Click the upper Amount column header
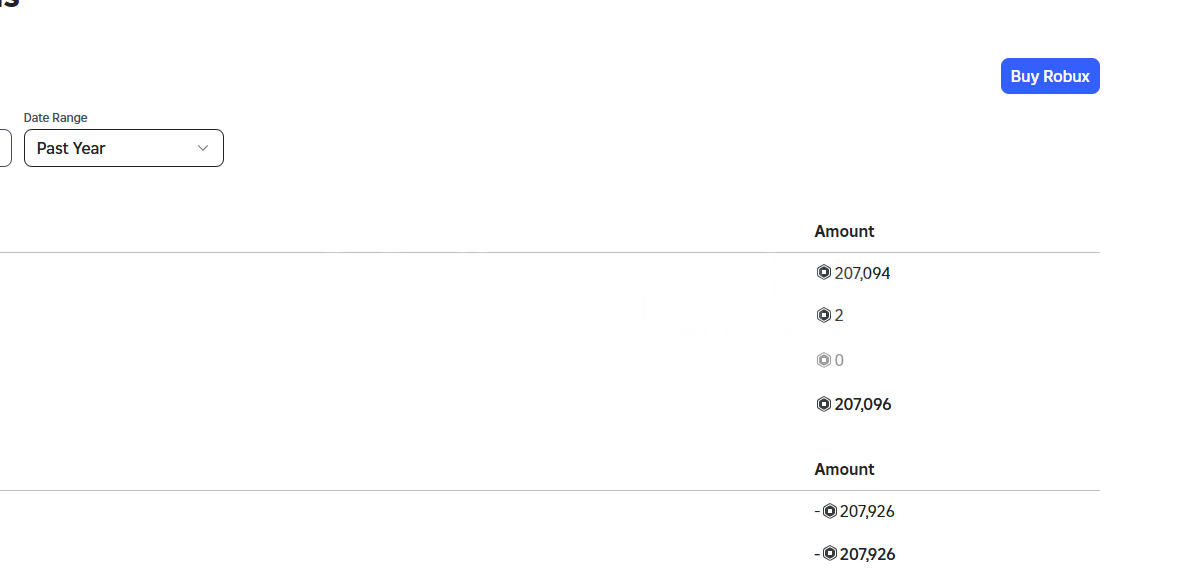Viewport: 1185px width, 588px height. (x=844, y=231)
